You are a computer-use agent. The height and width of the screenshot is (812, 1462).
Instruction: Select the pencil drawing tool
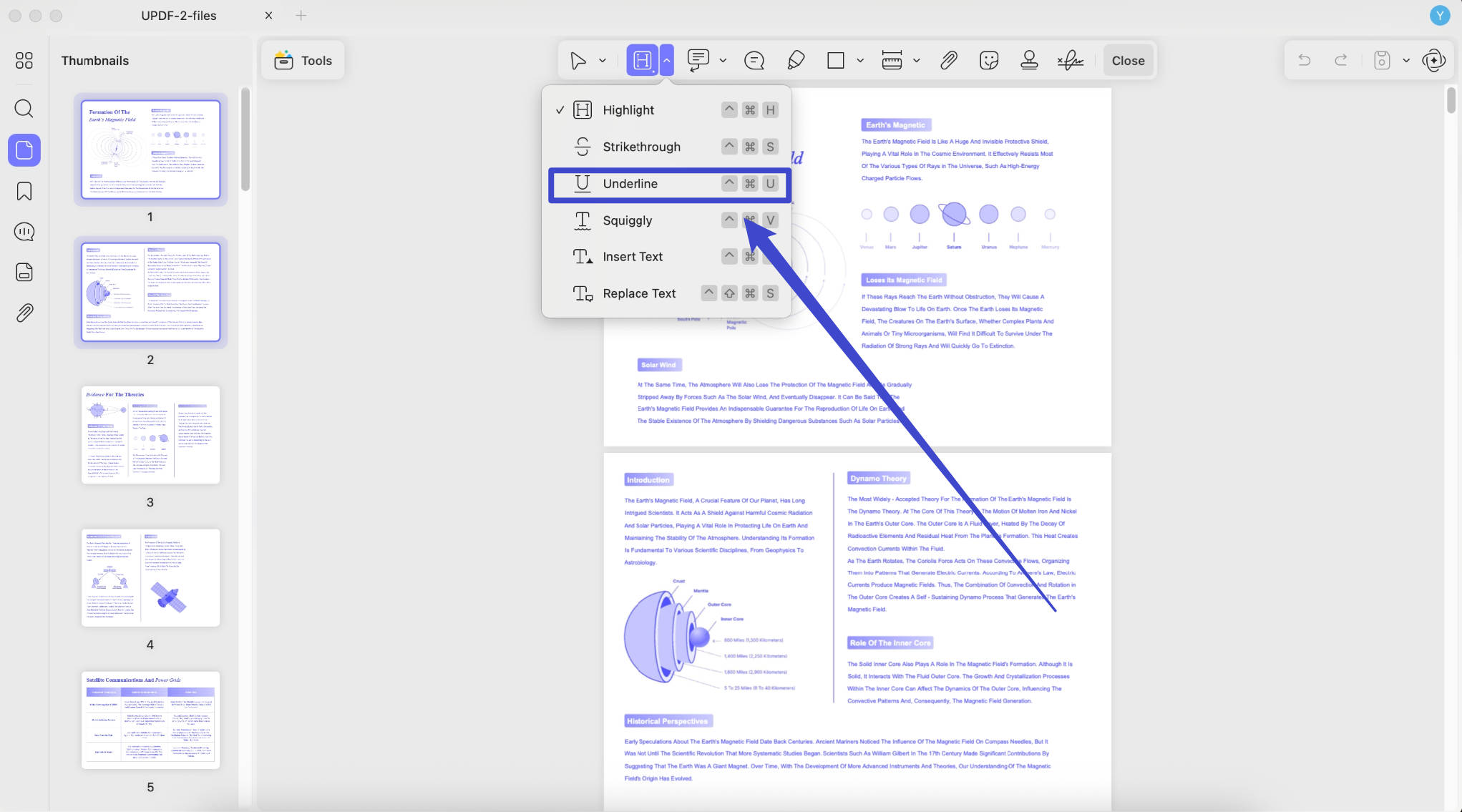click(795, 61)
